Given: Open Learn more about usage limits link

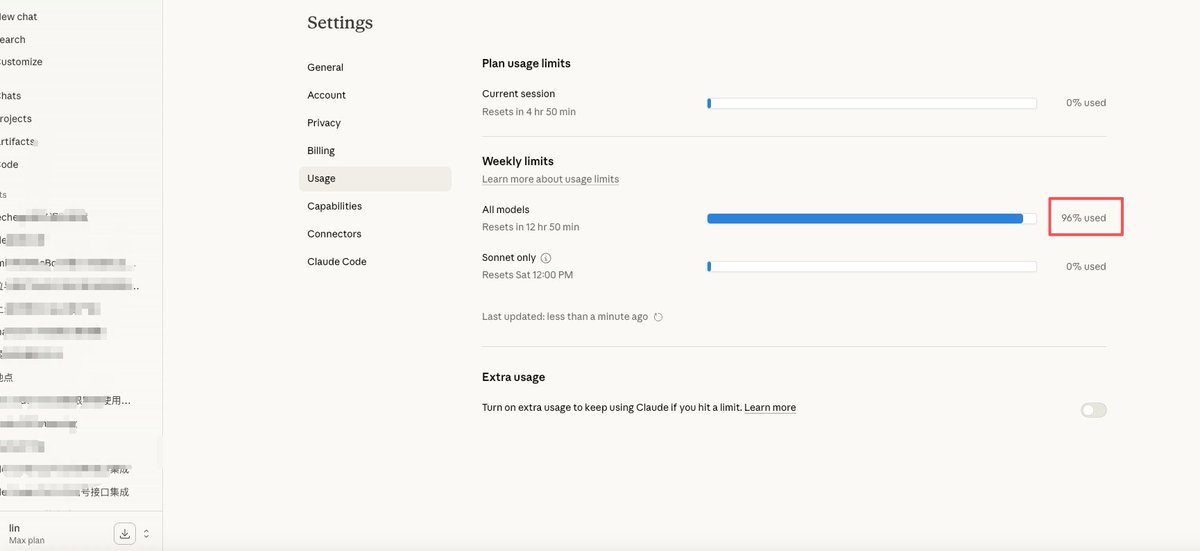Looking at the screenshot, I should [550, 179].
